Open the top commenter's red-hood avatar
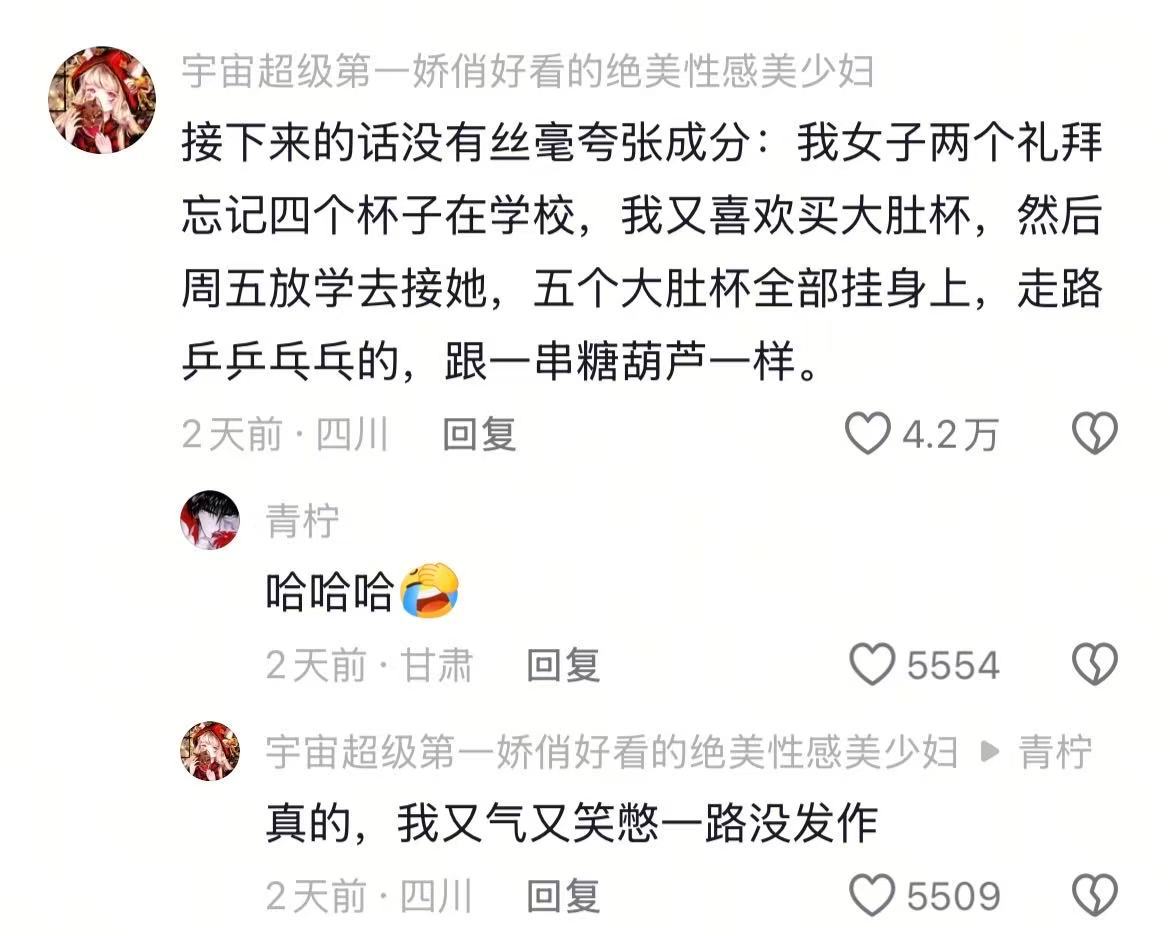 (102, 100)
